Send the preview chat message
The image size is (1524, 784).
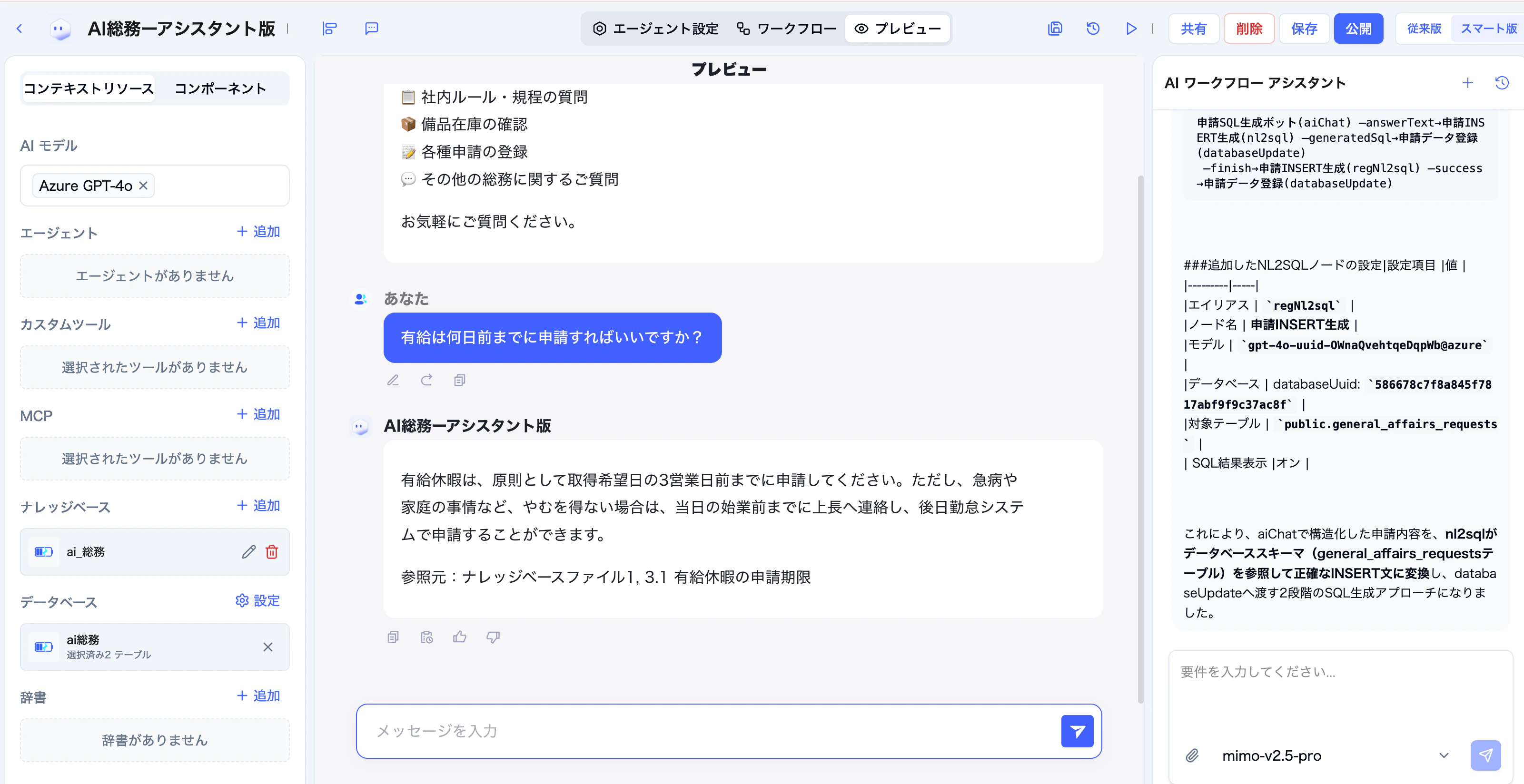tap(1077, 731)
